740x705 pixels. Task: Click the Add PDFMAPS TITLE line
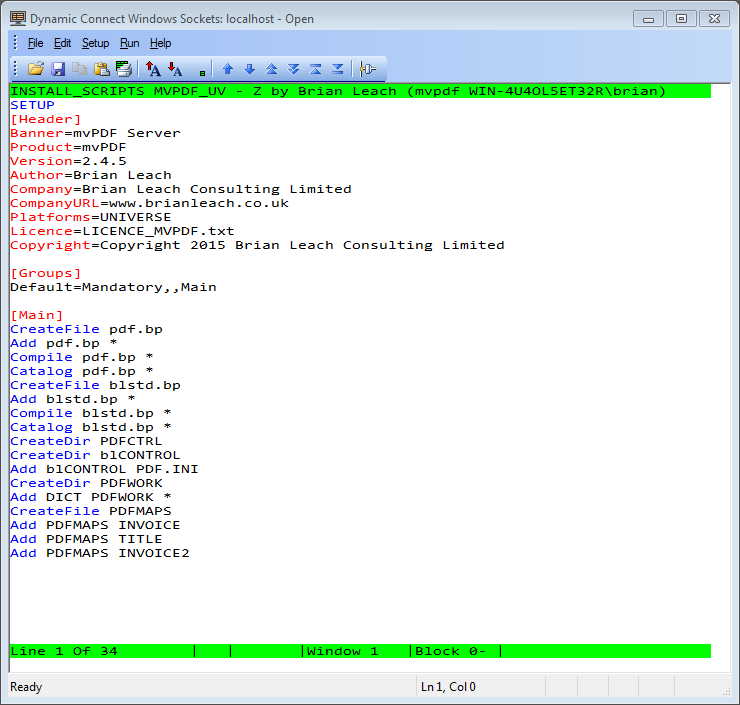(x=86, y=539)
